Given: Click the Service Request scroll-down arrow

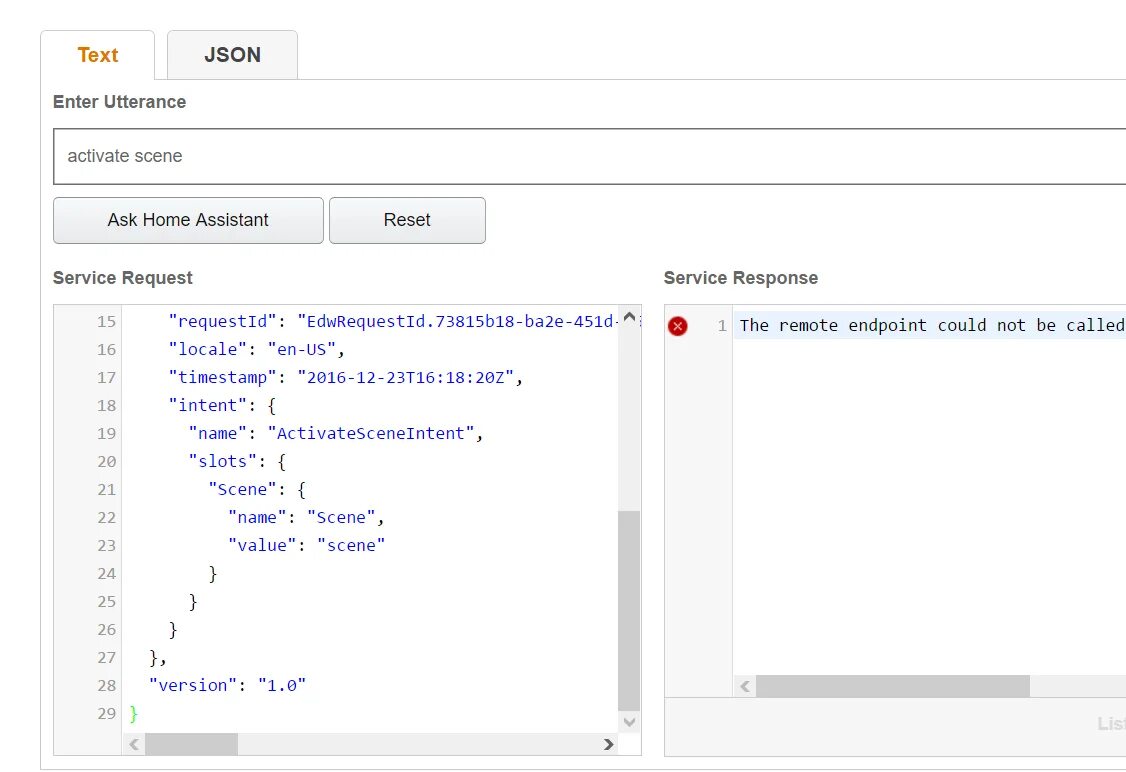Looking at the screenshot, I should (629, 721).
